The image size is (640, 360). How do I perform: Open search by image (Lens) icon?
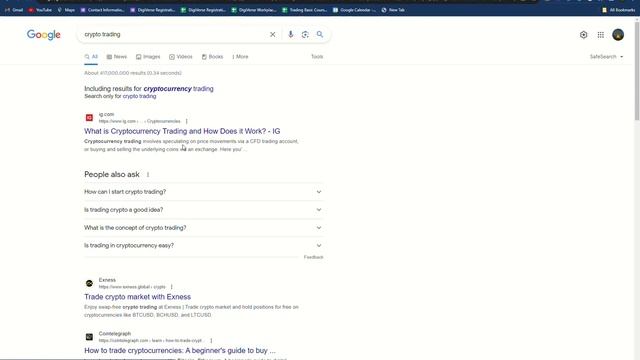[305, 35]
